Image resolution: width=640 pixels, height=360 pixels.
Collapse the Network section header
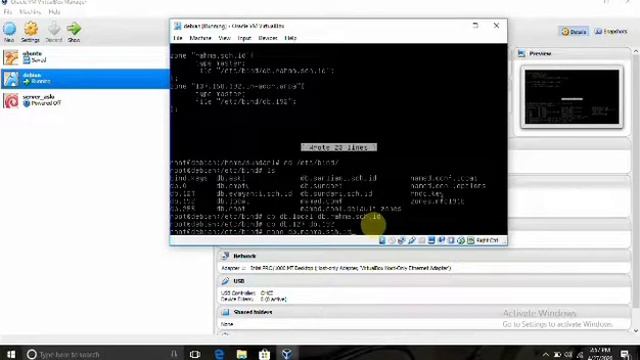[x=424, y=256]
